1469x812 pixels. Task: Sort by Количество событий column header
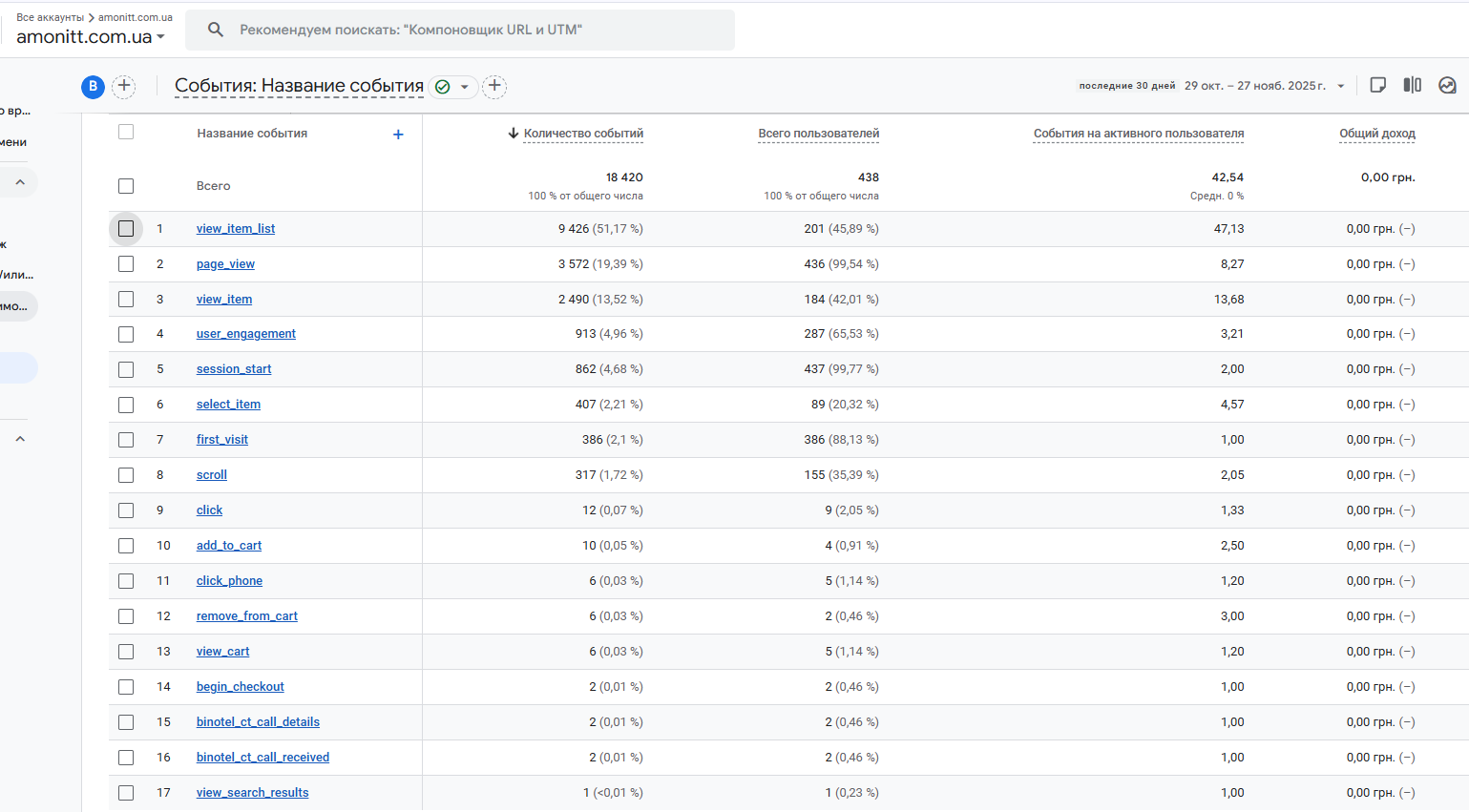click(x=583, y=134)
